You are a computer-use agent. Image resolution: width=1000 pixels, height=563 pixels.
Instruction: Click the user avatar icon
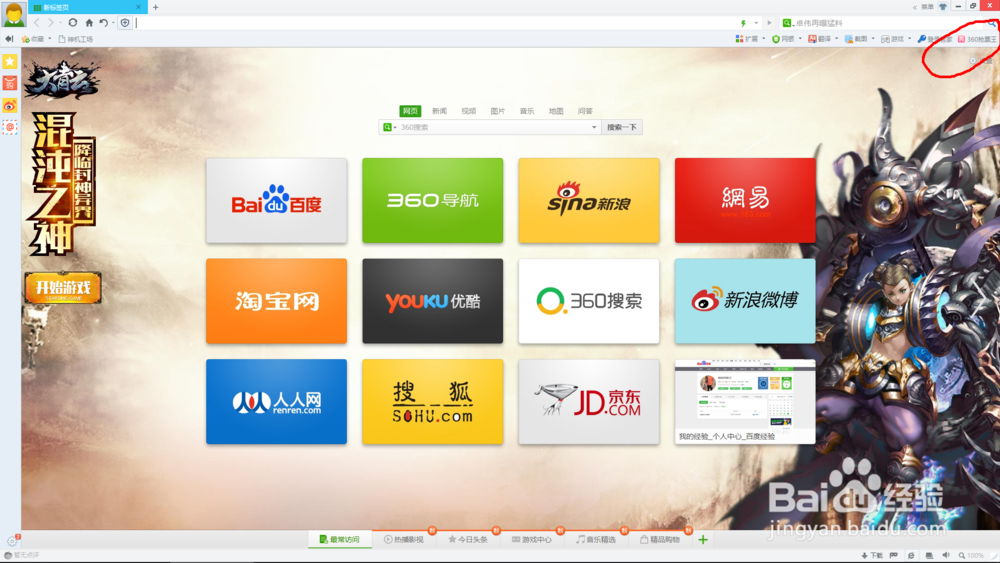13,13
